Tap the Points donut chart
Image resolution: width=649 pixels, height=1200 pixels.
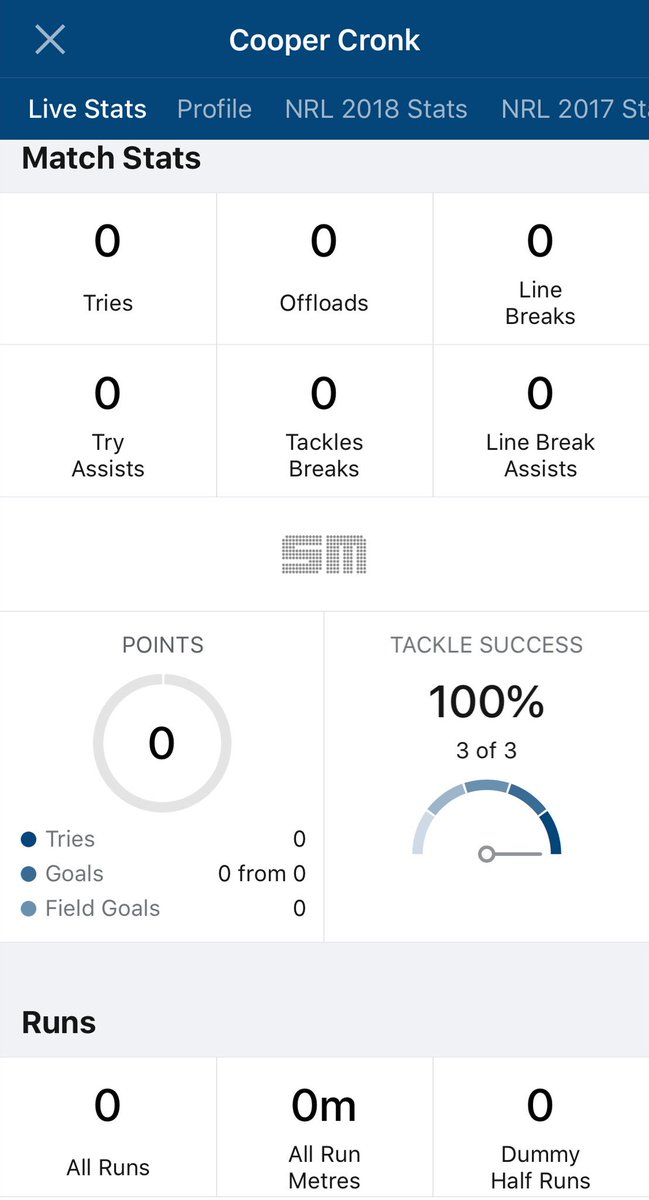pyautogui.click(x=162, y=742)
